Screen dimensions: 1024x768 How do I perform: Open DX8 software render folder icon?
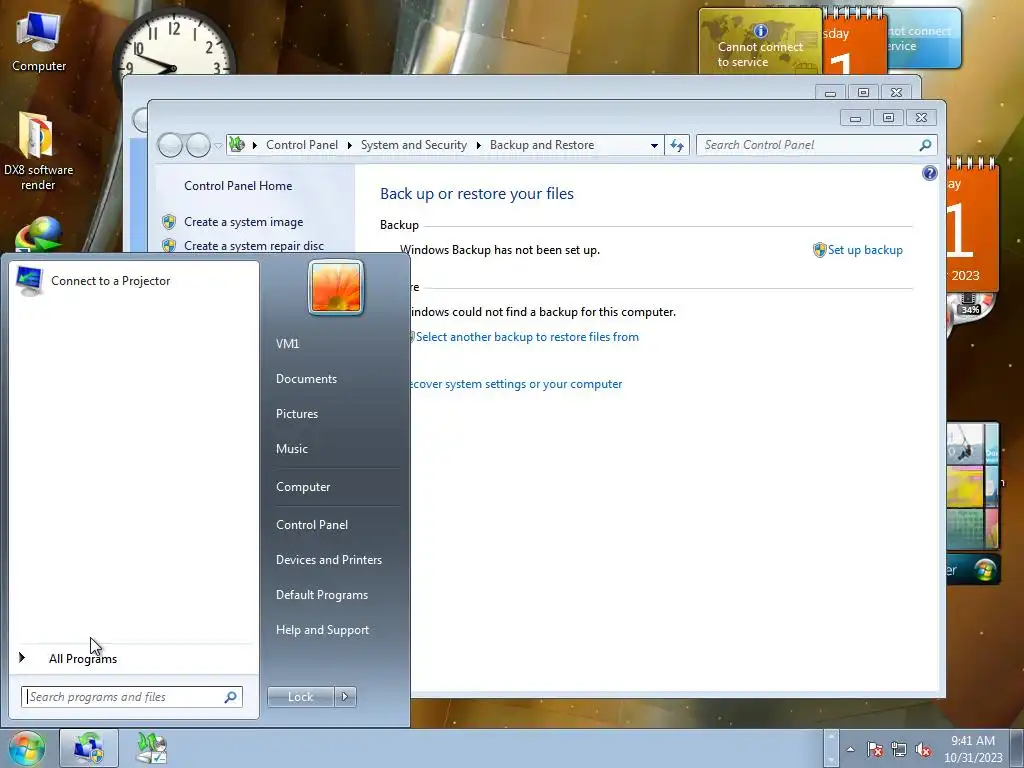[x=38, y=152]
